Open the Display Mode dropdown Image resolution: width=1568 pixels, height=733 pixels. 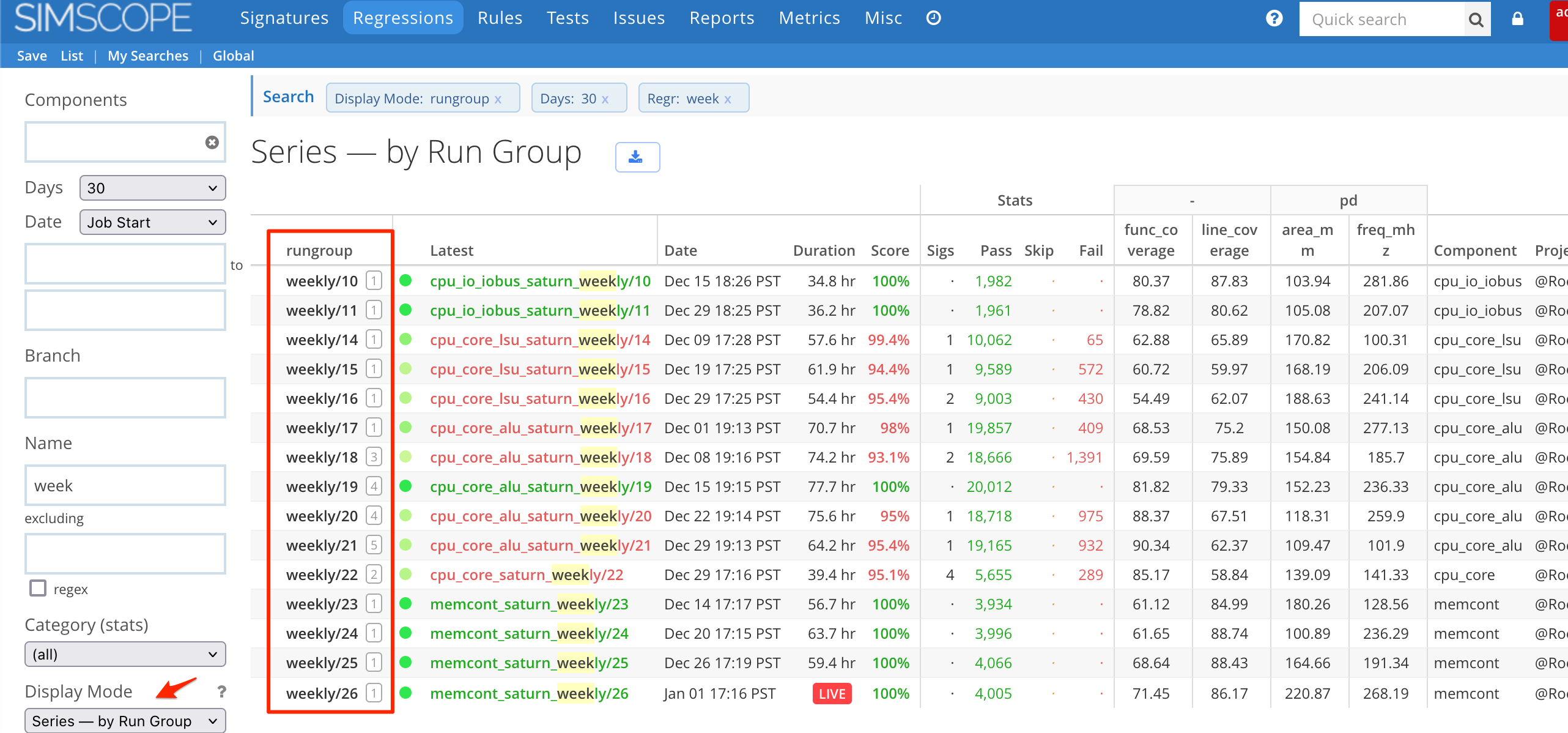pos(125,721)
